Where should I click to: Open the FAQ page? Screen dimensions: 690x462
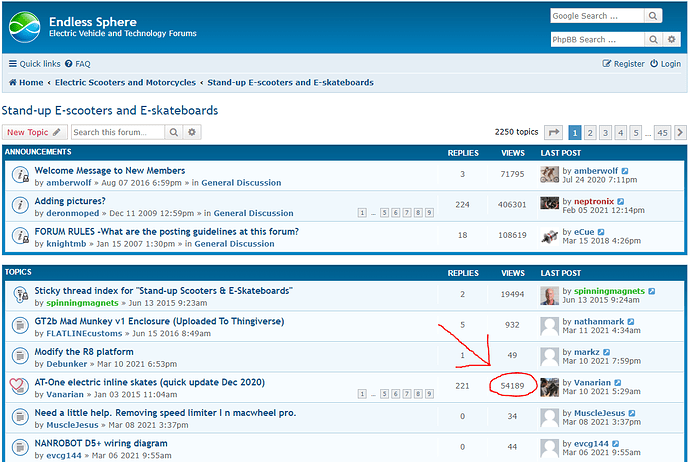[x=78, y=64]
